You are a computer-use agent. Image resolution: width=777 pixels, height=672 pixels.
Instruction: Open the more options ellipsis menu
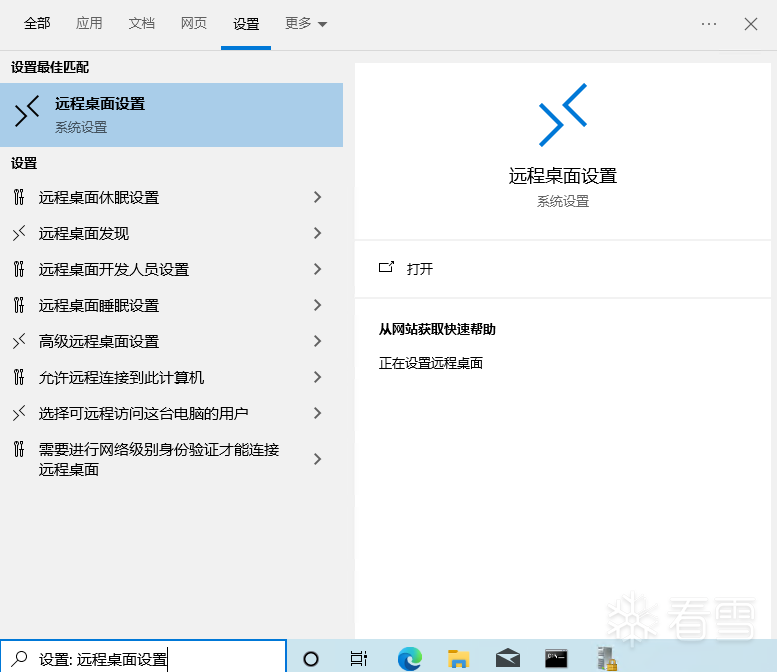pyautogui.click(x=709, y=24)
